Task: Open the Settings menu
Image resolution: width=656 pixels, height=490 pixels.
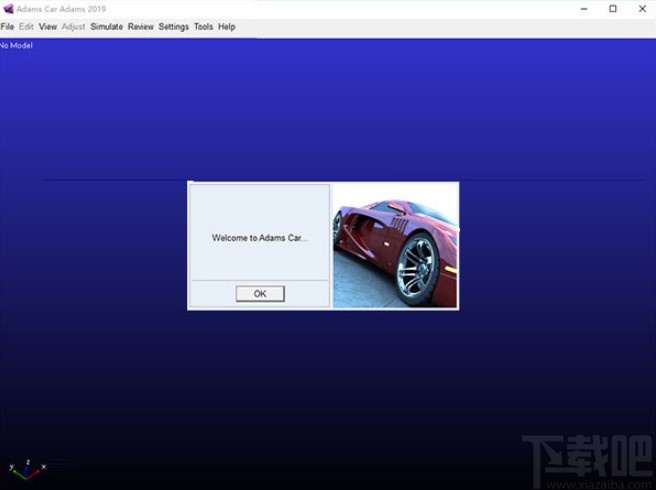Action: pyautogui.click(x=174, y=27)
